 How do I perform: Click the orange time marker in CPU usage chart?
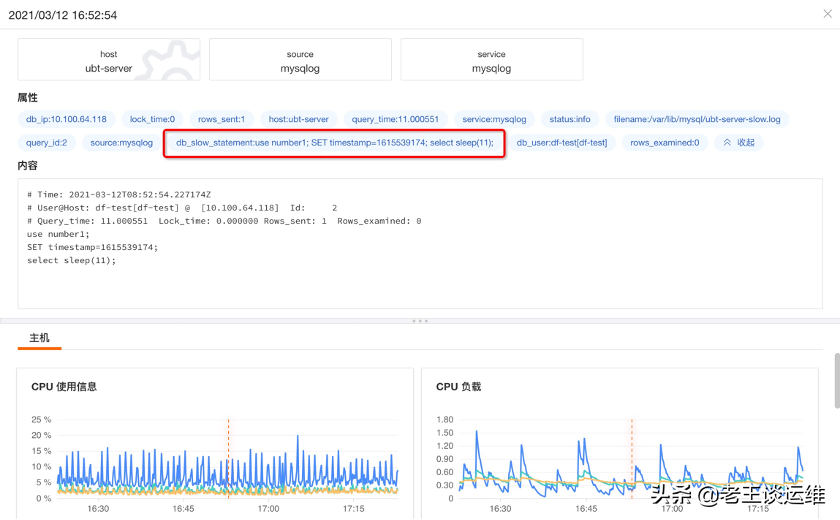[229, 459]
